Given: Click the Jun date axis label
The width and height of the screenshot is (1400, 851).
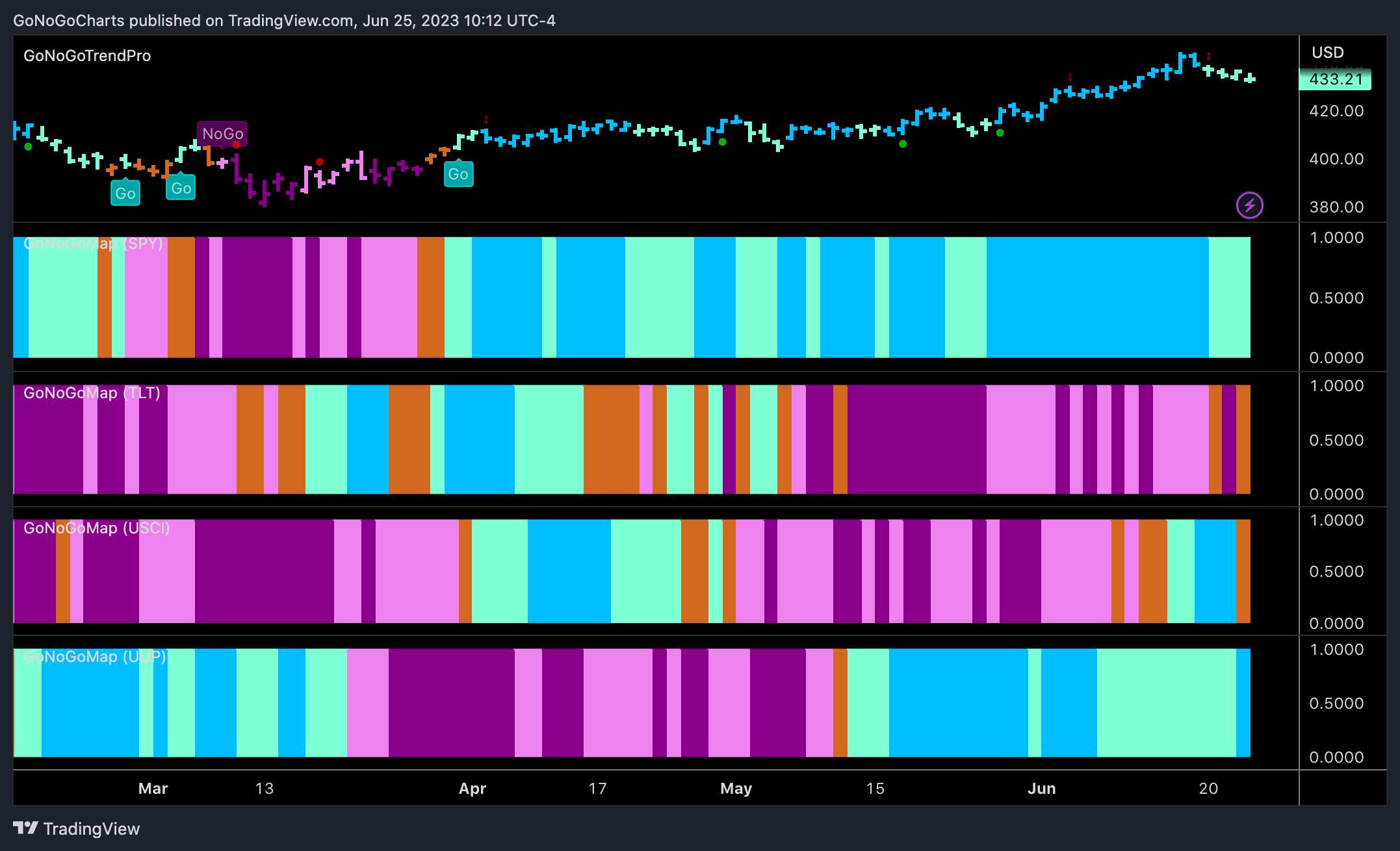Looking at the screenshot, I should [1042, 789].
